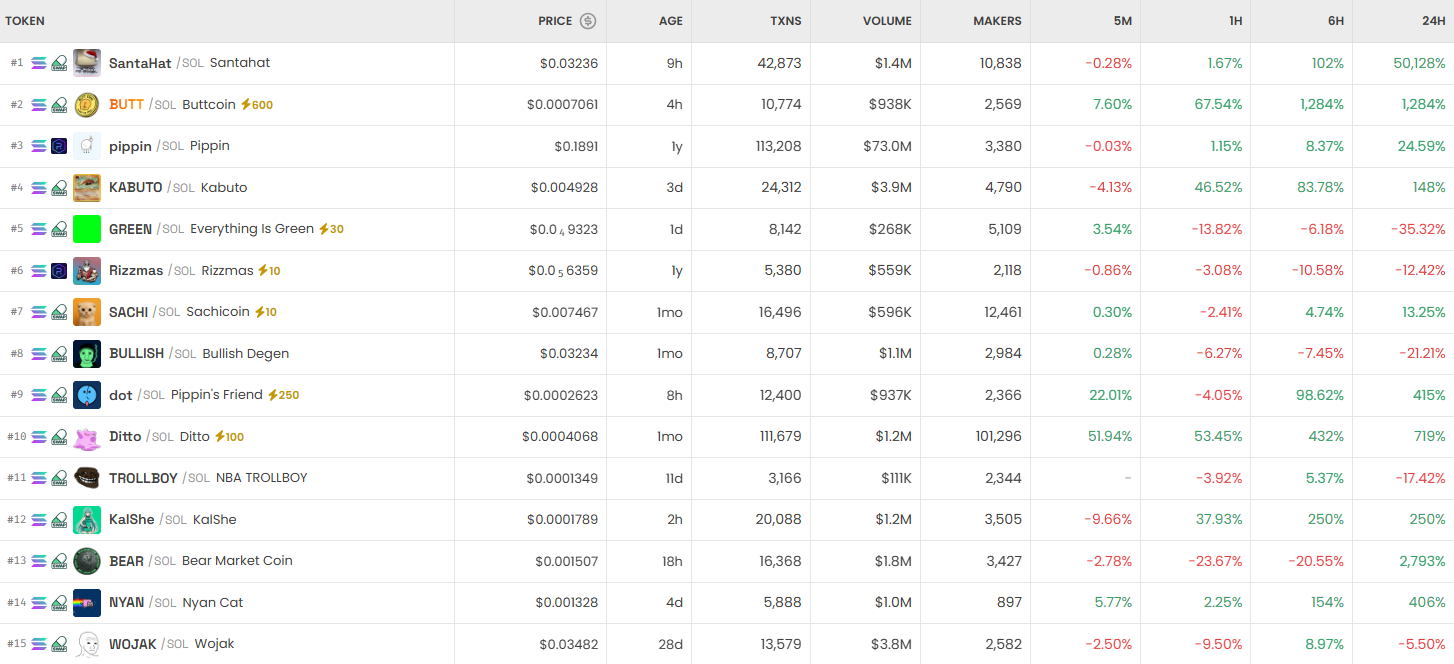Image resolution: width=1454 pixels, height=664 pixels.
Task: Click the Solana chain icon for WOJAK
Action: pyautogui.click(x=39, y=644)
